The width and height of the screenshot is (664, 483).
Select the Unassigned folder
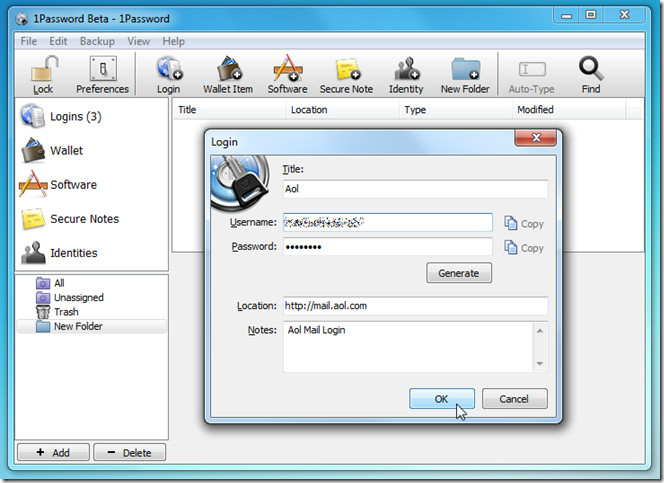point(69,297)
